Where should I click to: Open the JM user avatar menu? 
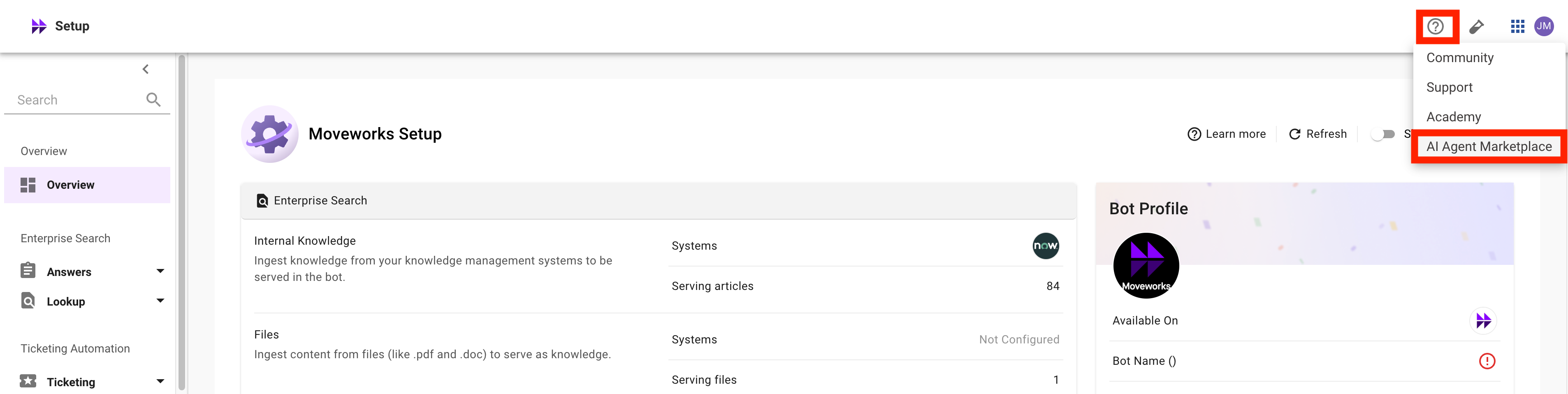coord(1544,26)
